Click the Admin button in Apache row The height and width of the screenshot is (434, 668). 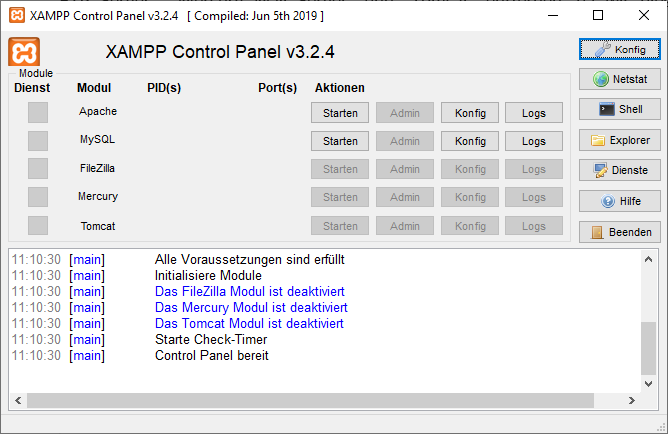(405, 113)
